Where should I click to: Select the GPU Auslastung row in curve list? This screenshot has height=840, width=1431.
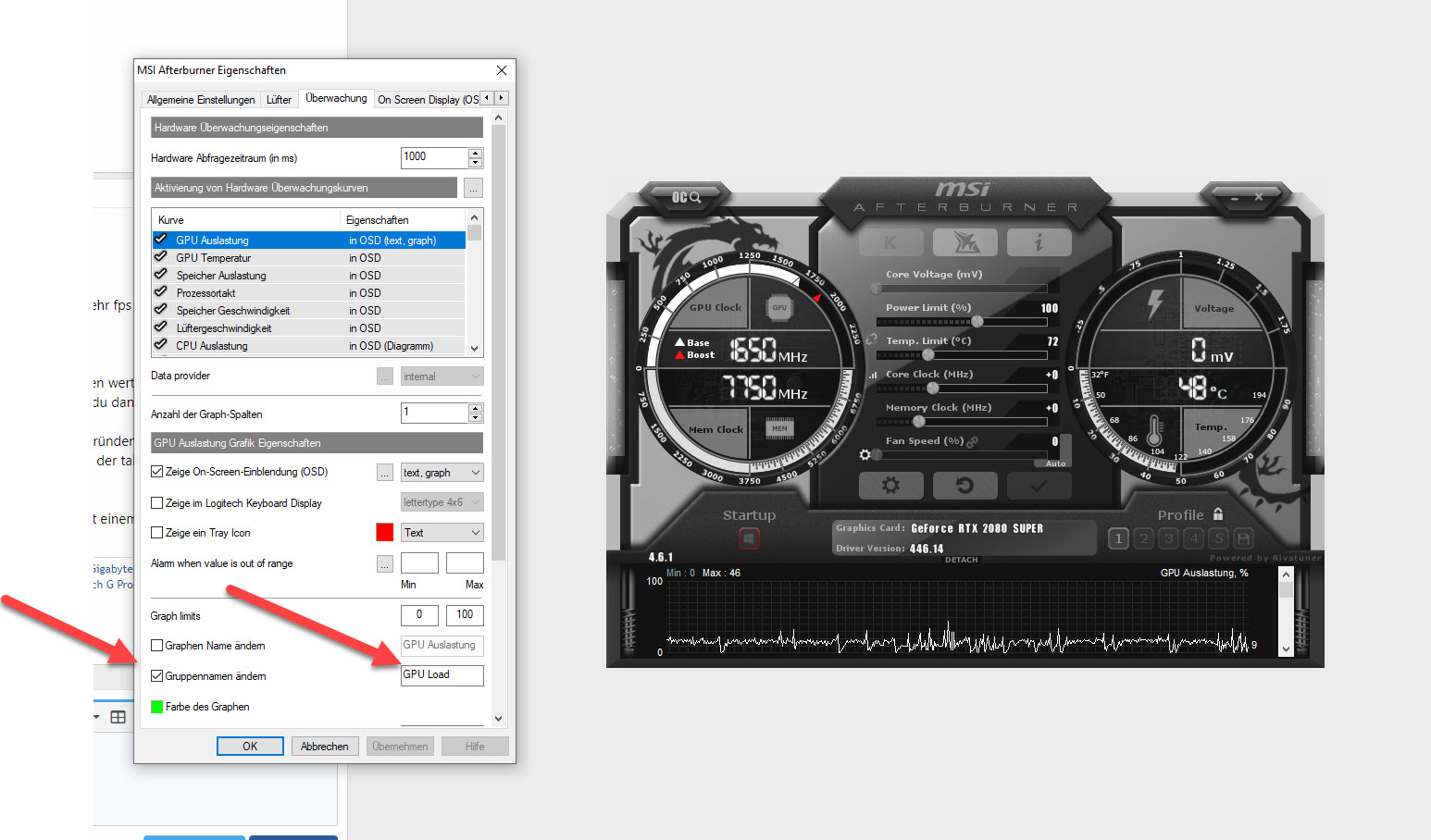click(308, 240)
